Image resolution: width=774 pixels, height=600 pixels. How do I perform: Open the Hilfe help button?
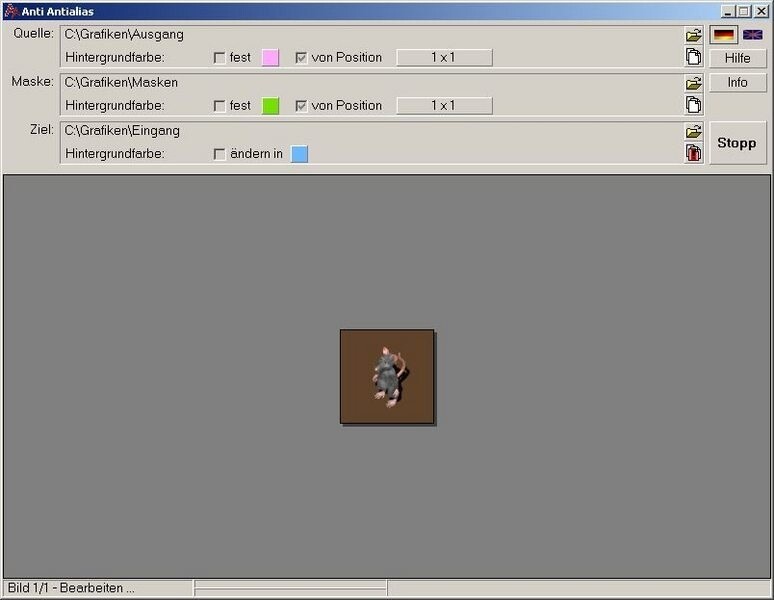(x=737, y=58)
